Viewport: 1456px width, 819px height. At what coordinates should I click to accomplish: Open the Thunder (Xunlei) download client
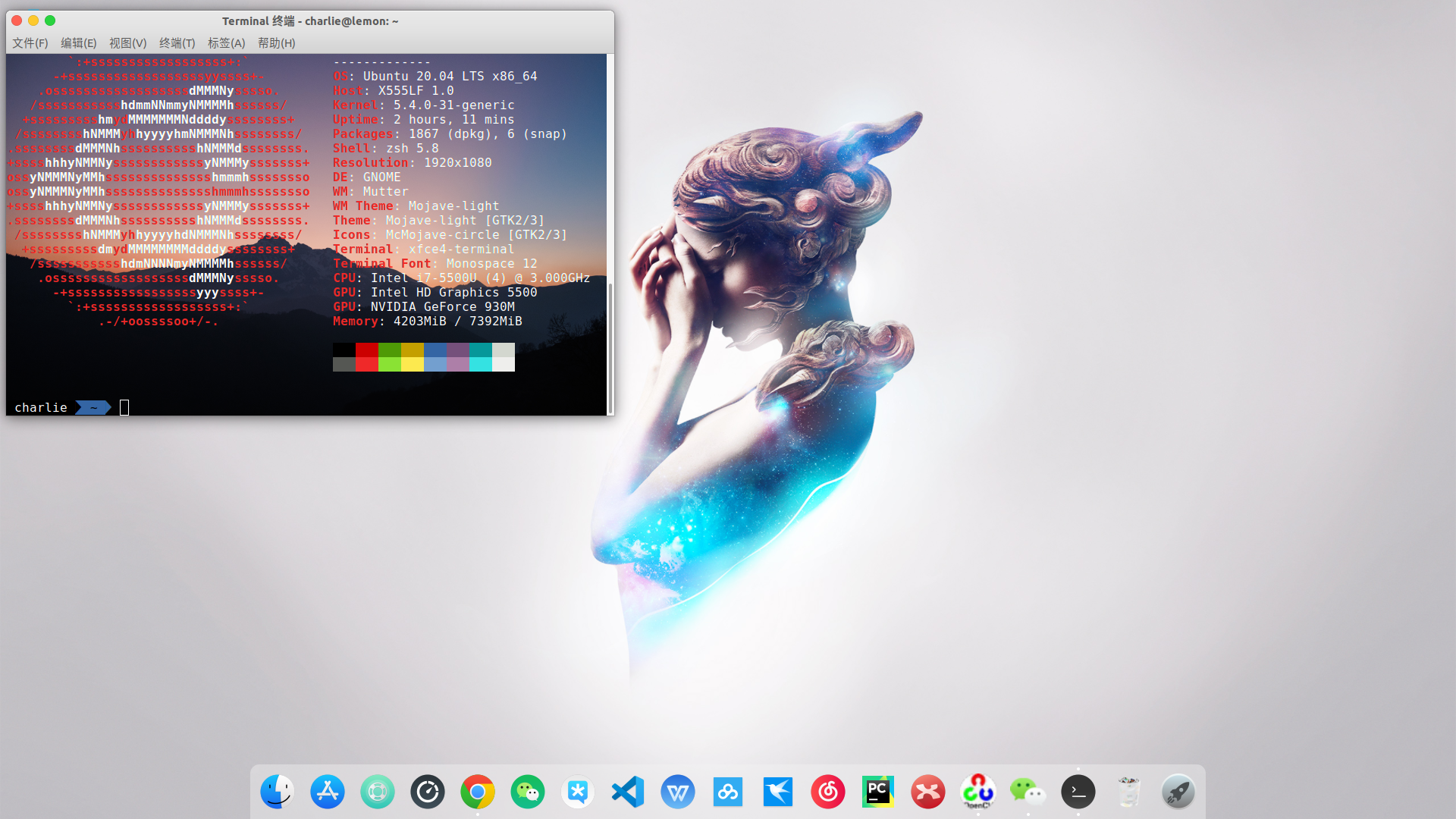[x=777, y=792]
